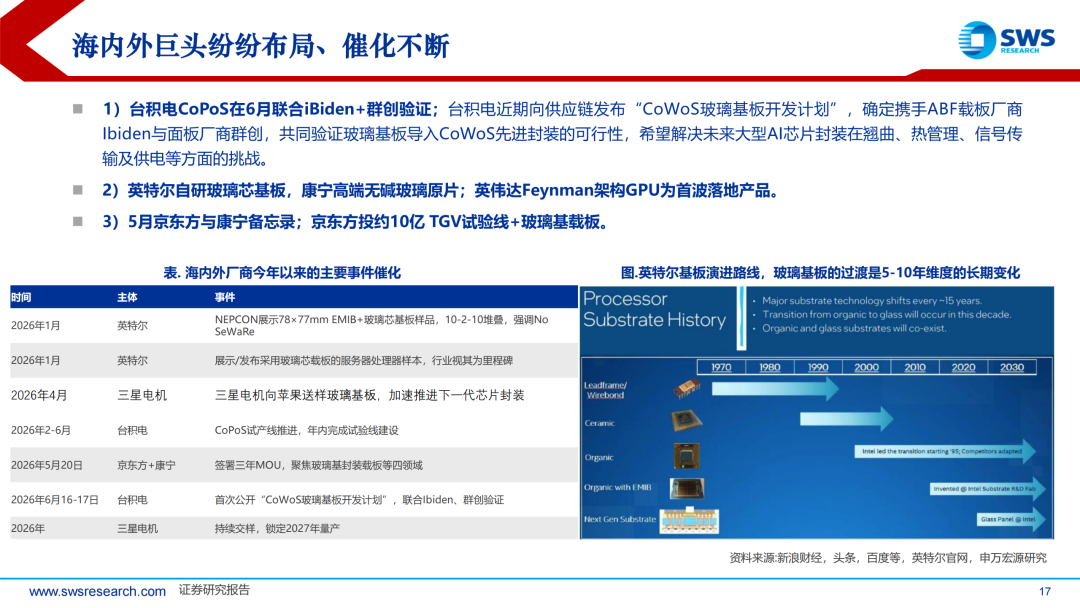
Task: Select the bullet about 5月京东方与康宁备忘录
Action: (x=355, y=222)
